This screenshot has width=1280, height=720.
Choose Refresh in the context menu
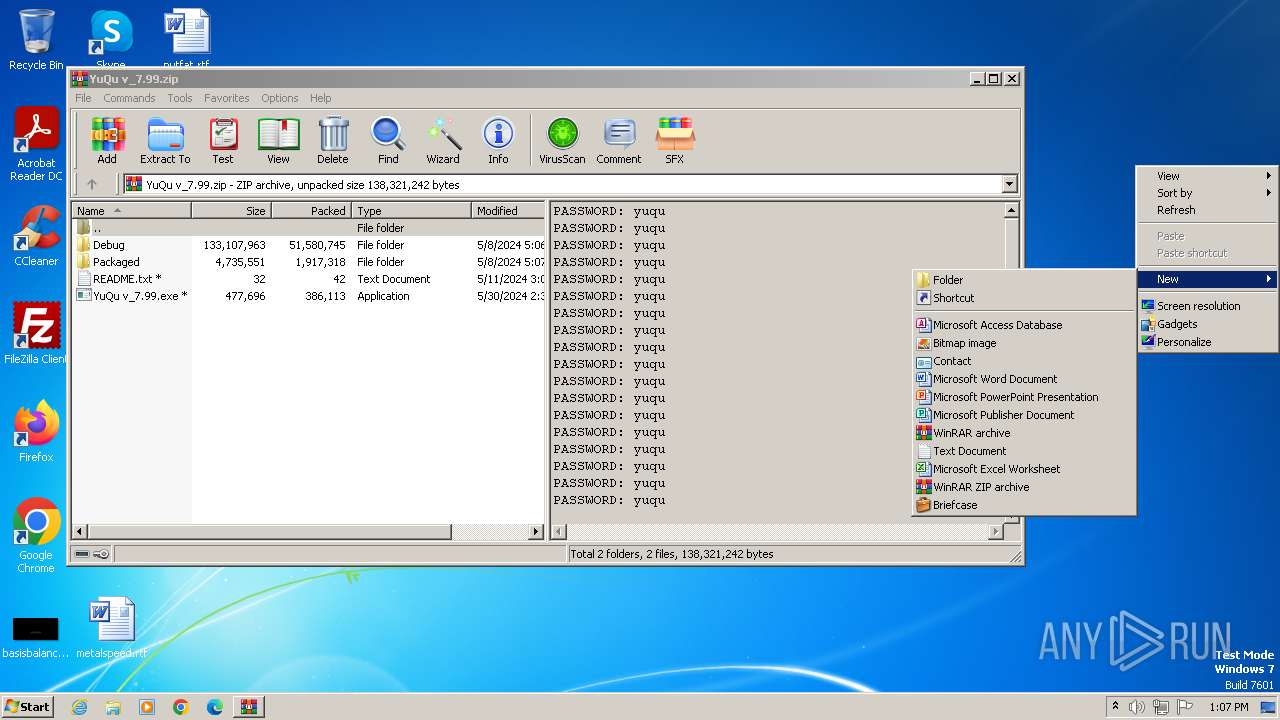click(x=1207, y=210)
